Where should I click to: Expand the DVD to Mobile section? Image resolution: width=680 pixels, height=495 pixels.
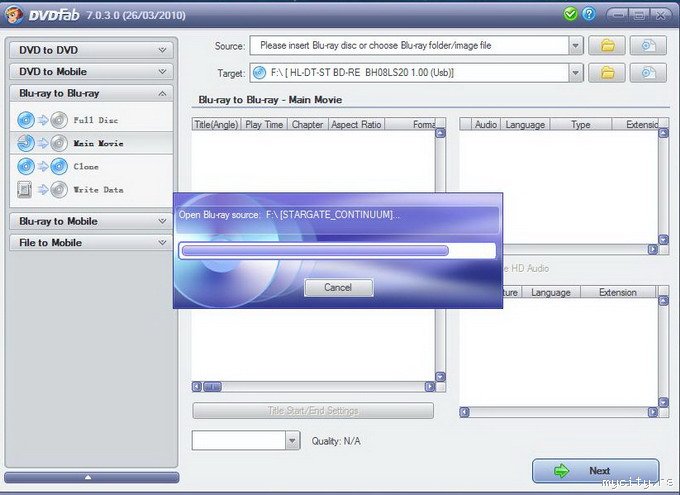[91, 72]
